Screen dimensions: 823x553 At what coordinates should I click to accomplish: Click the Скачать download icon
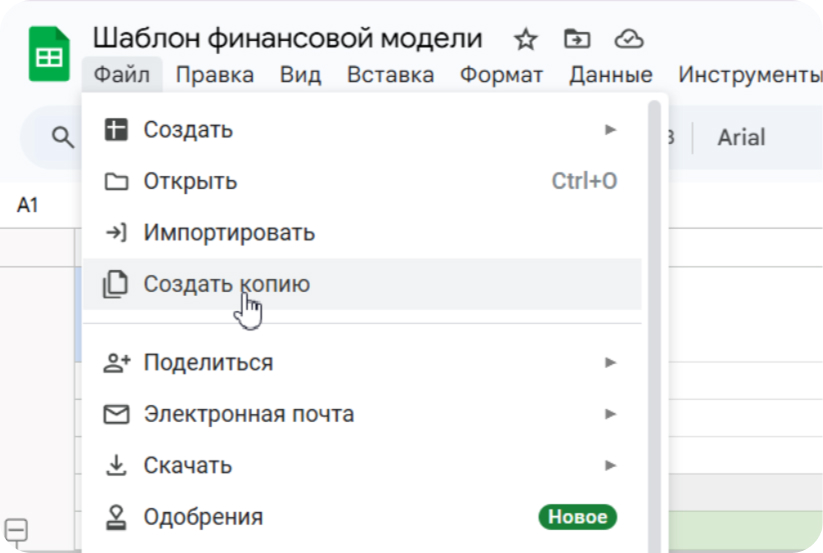click(116, 466)
